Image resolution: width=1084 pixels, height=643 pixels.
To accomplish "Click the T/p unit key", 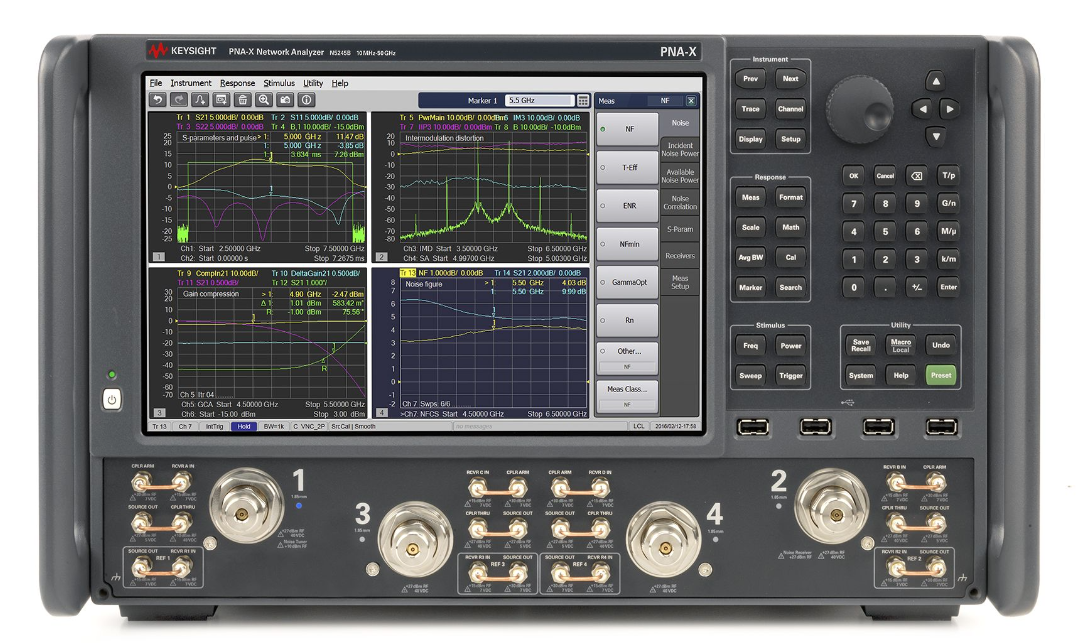I will (948, 176).
